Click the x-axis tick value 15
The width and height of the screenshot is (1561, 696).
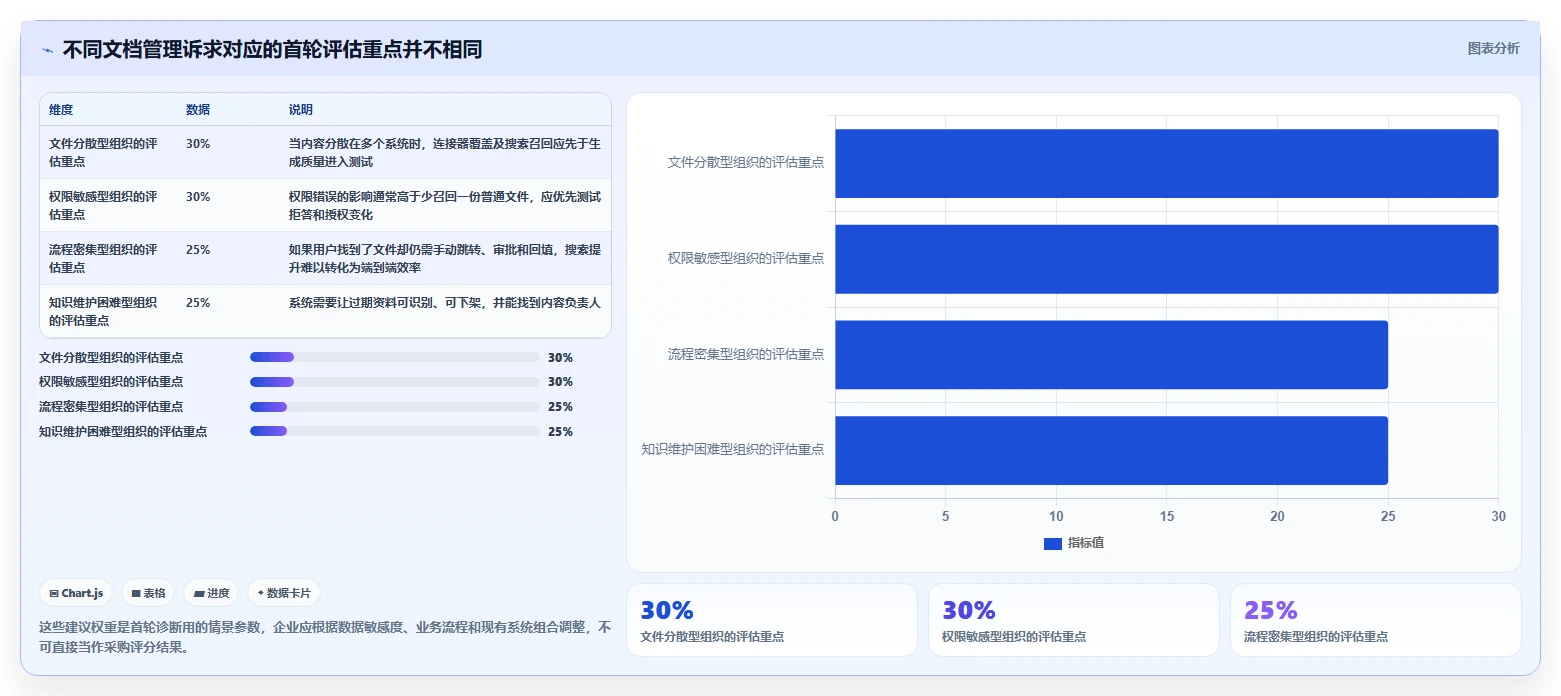(1166, 516)
